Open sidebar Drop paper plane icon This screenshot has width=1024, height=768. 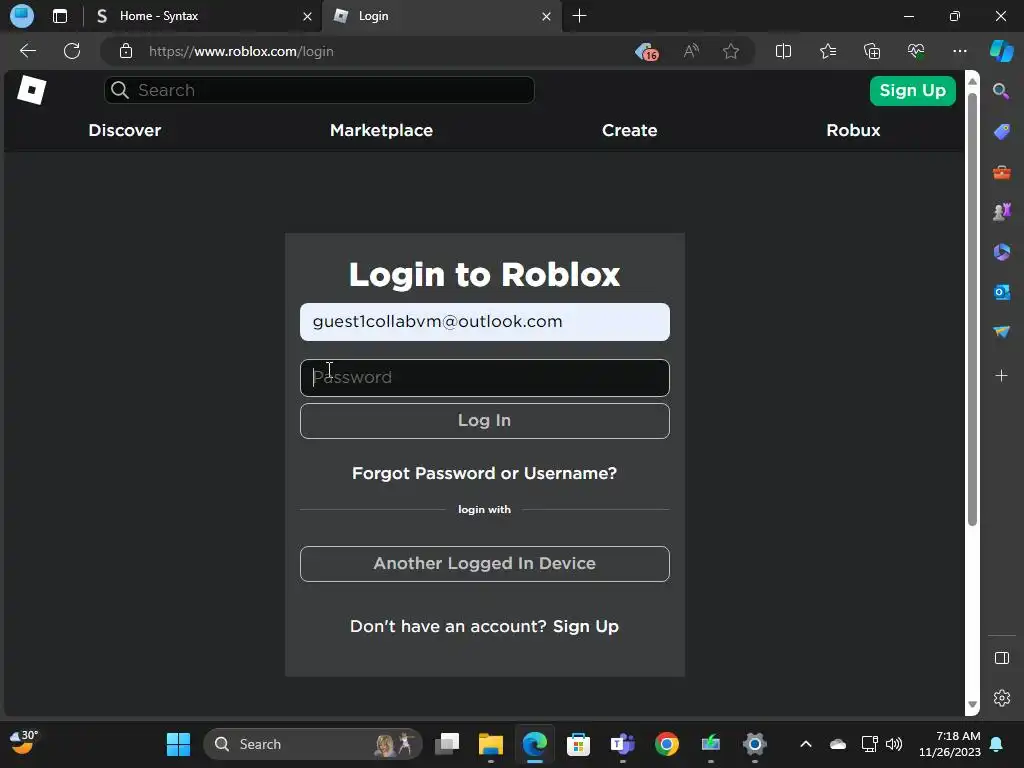click(x=1001, y=332)
